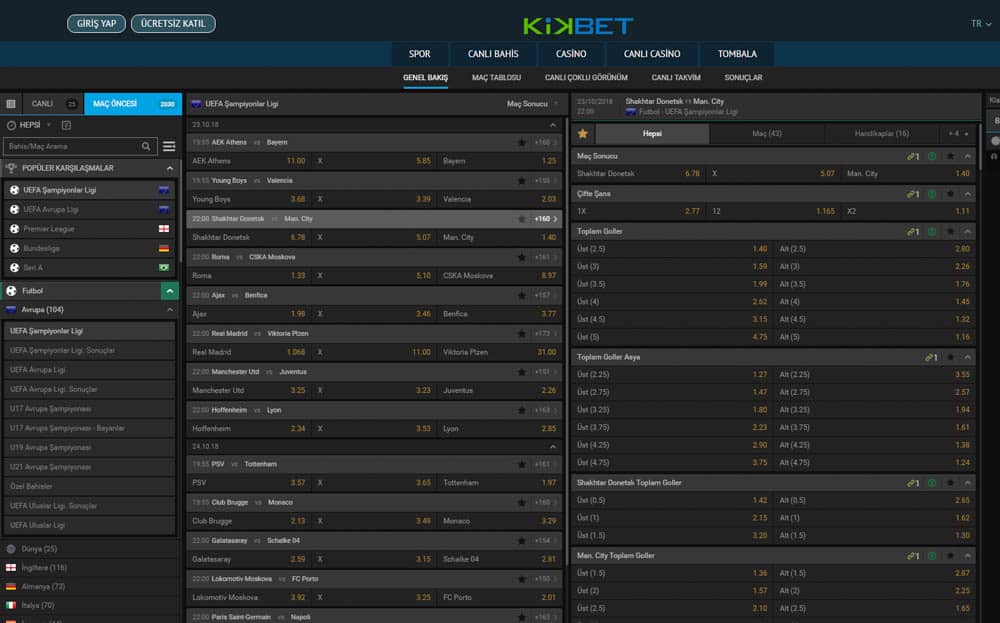Click the link icon in Toplam Goller Asya
The width and height of the screenshot is (1000, 623).
pyautogui.click(x=931, y=358)
